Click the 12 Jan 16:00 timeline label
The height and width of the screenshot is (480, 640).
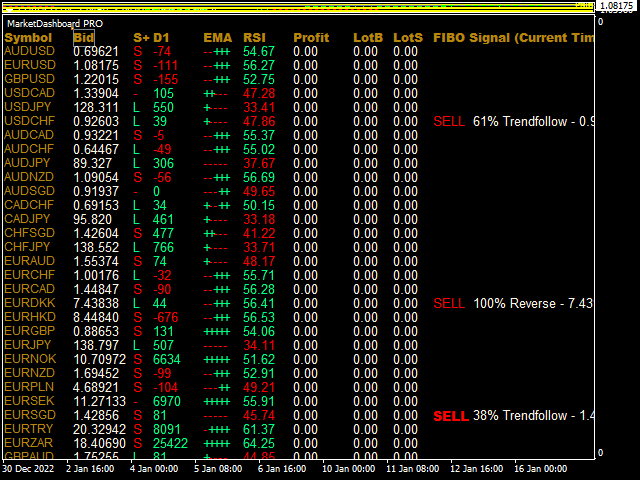tap(476, 469)
